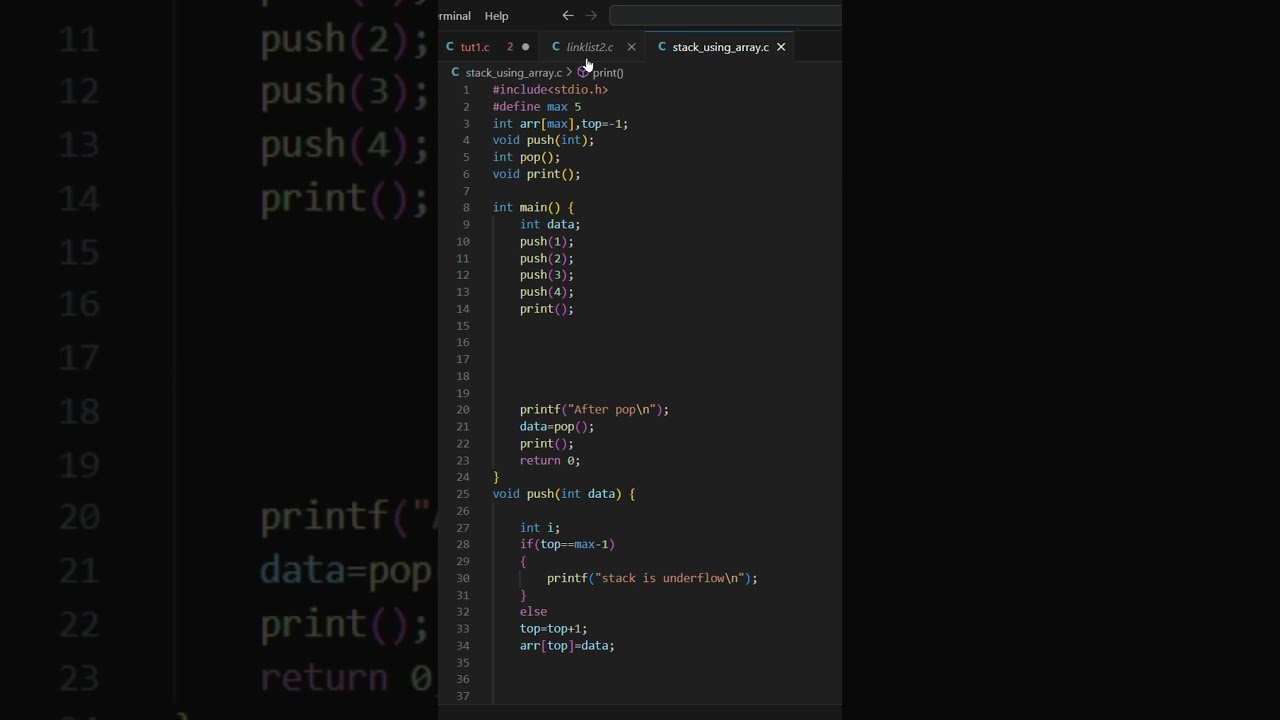Switch to the tut1.c tab

[475, 47]
